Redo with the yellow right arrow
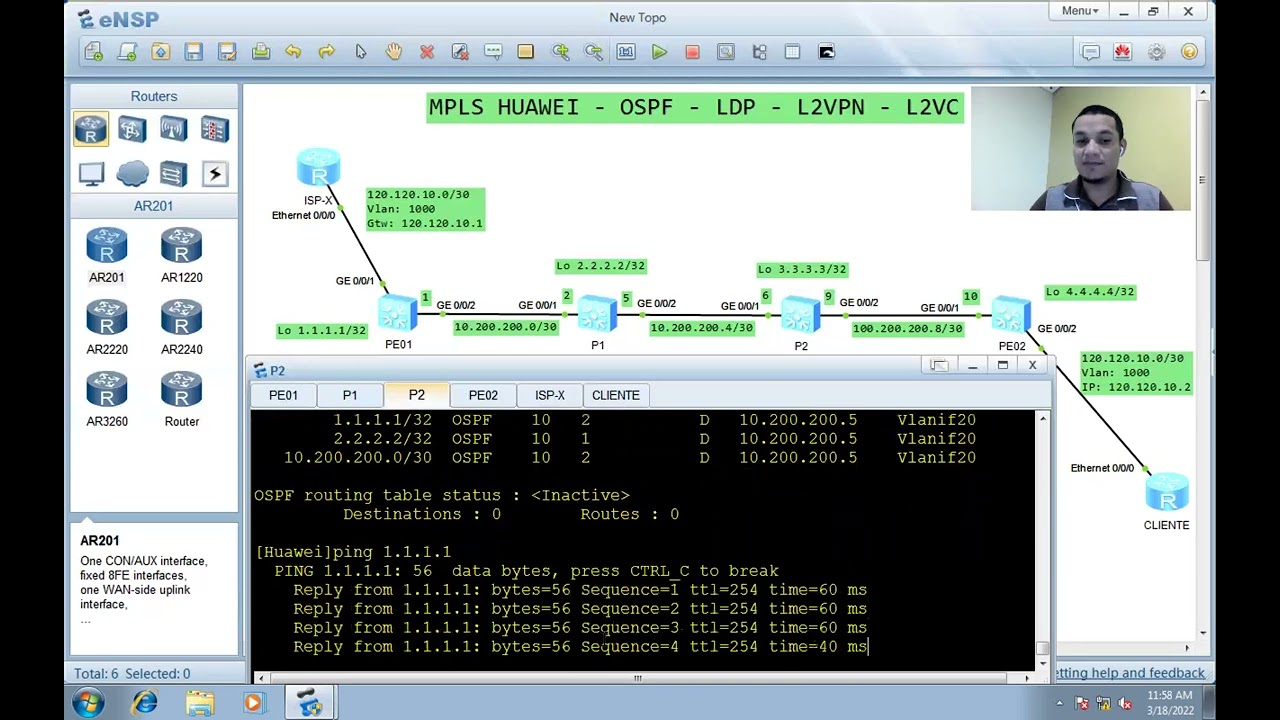The image size is (1280, 720). [x=326, y=52]
